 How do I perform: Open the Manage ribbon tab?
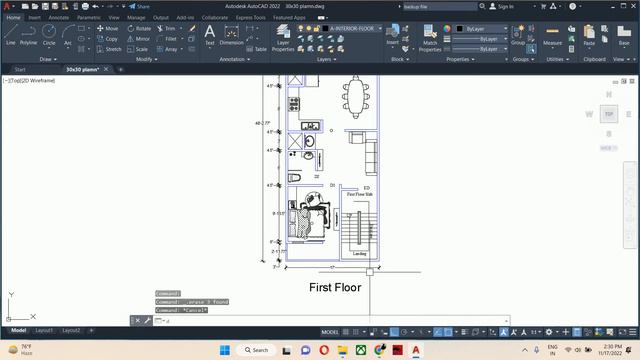pos(136,18)
